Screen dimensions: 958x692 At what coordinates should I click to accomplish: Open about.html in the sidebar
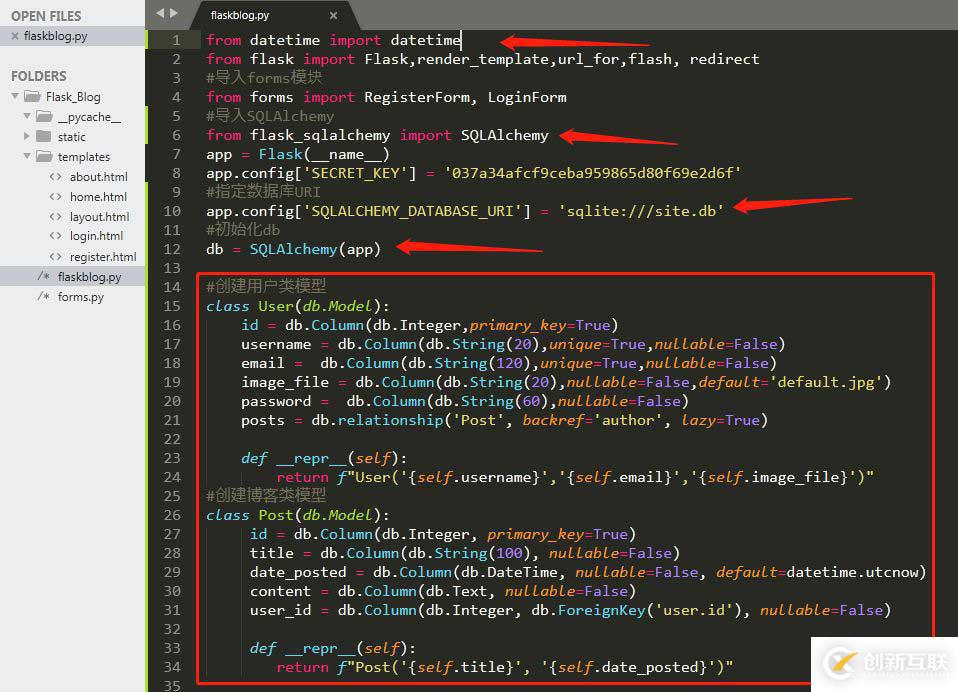tap(98, 177)
